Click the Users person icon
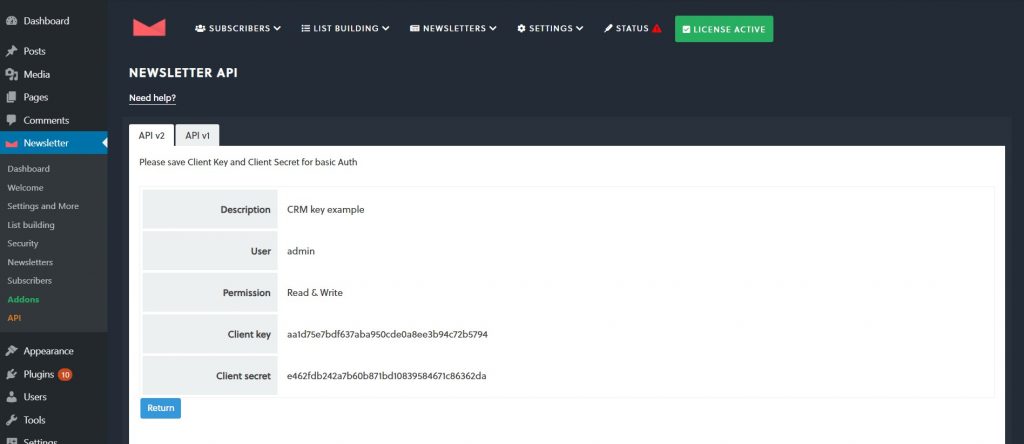The height and width of the screenshot is (444, 1024). pyautogui.click(x=12, y=397)
